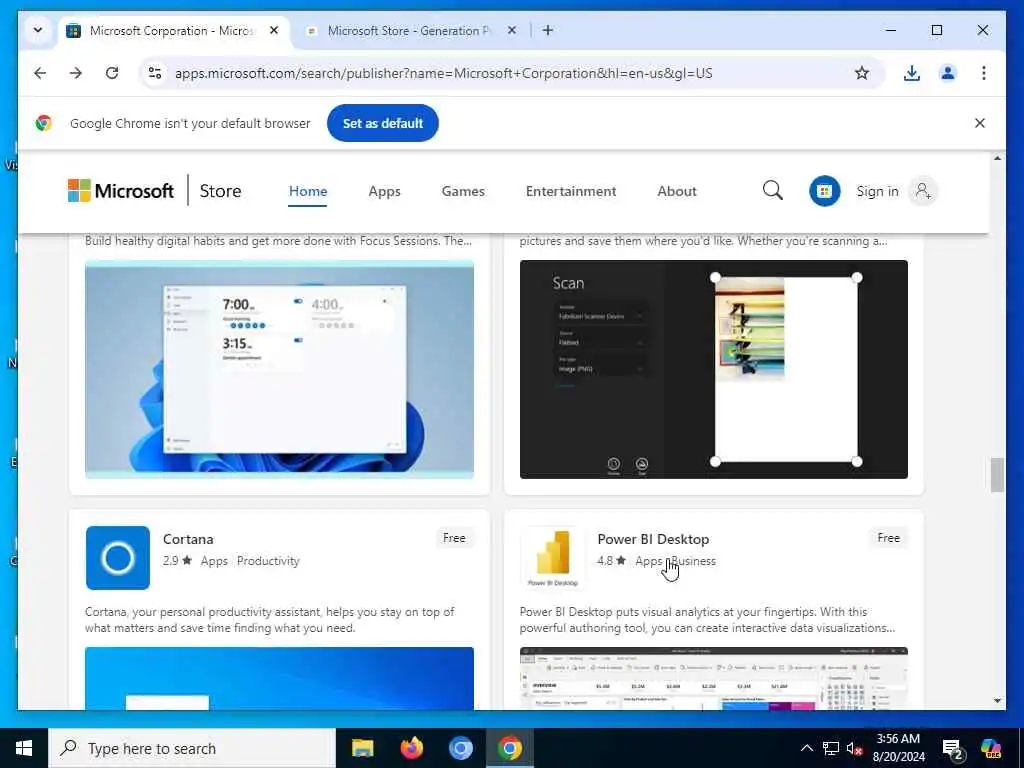The height and width of the screenshot is (768, 1024).
Task: Click the blue Microsoft Store app icon
Action: pos(824,191)
